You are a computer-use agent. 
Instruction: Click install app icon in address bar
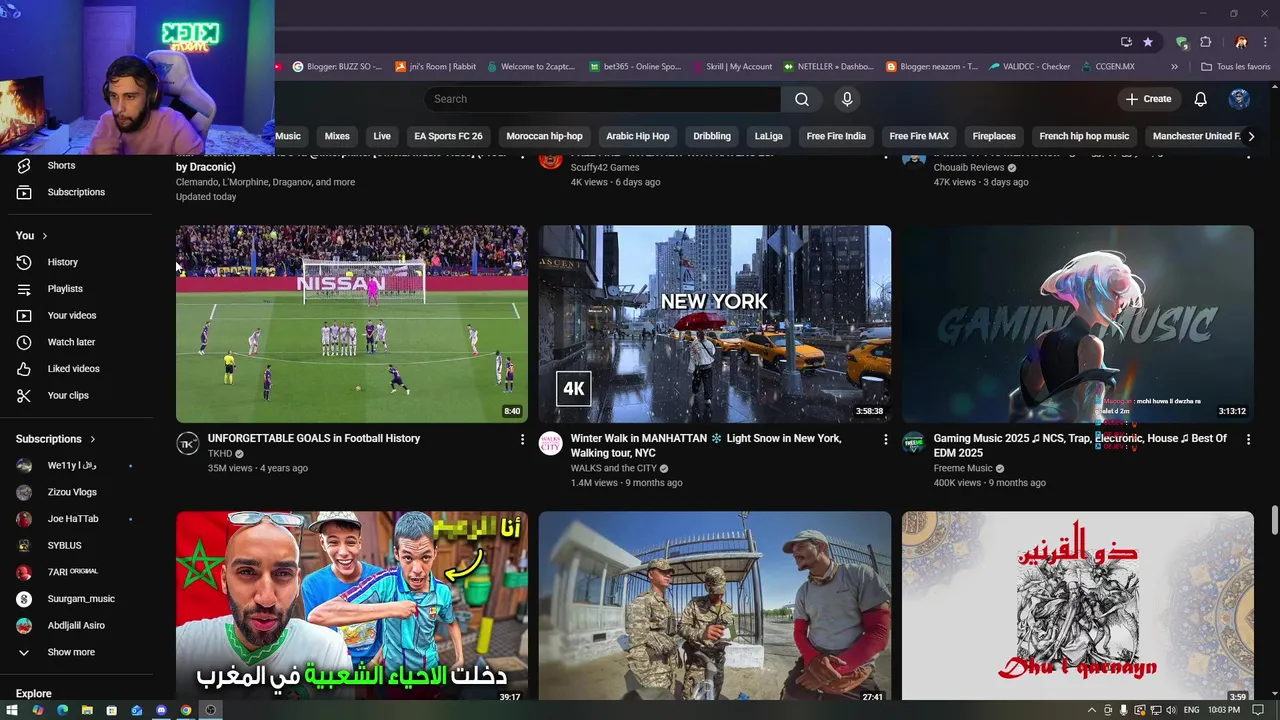[1126, 42]
